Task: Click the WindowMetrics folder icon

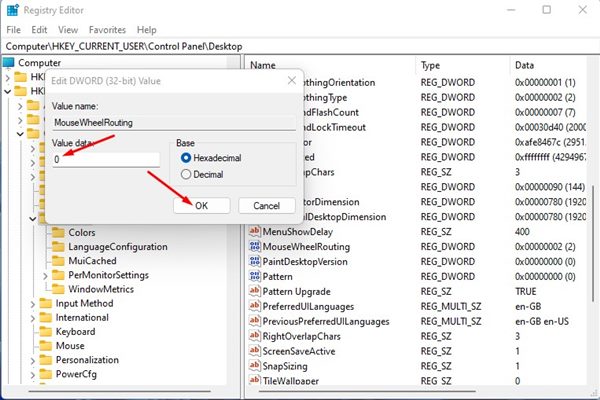Action: tap(58, 289)
